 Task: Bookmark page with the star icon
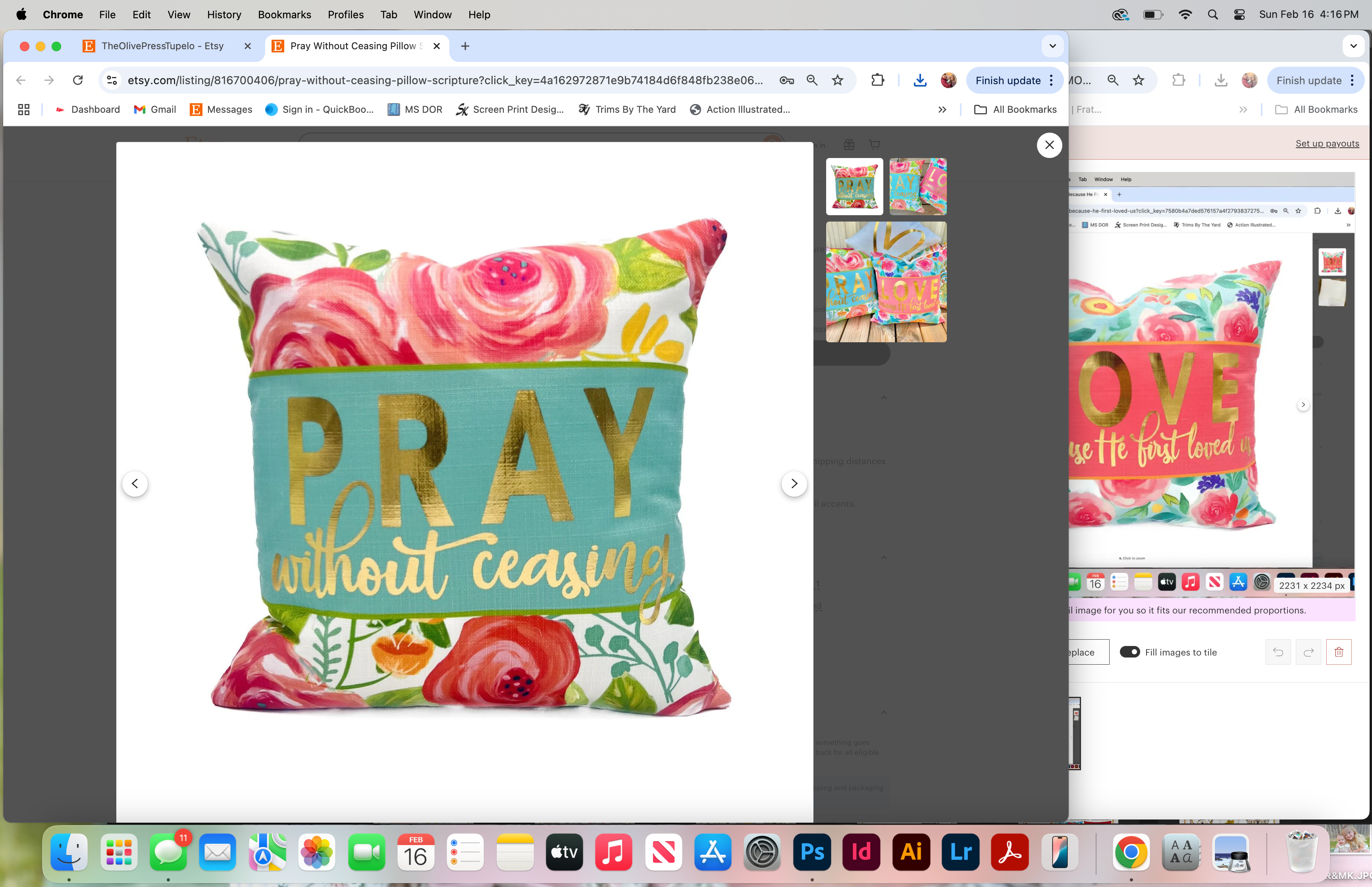click(837, 80)
